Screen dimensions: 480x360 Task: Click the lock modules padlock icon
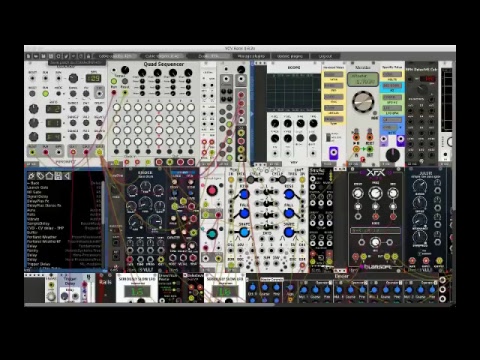pyautogui.click(x=88, y=56)
